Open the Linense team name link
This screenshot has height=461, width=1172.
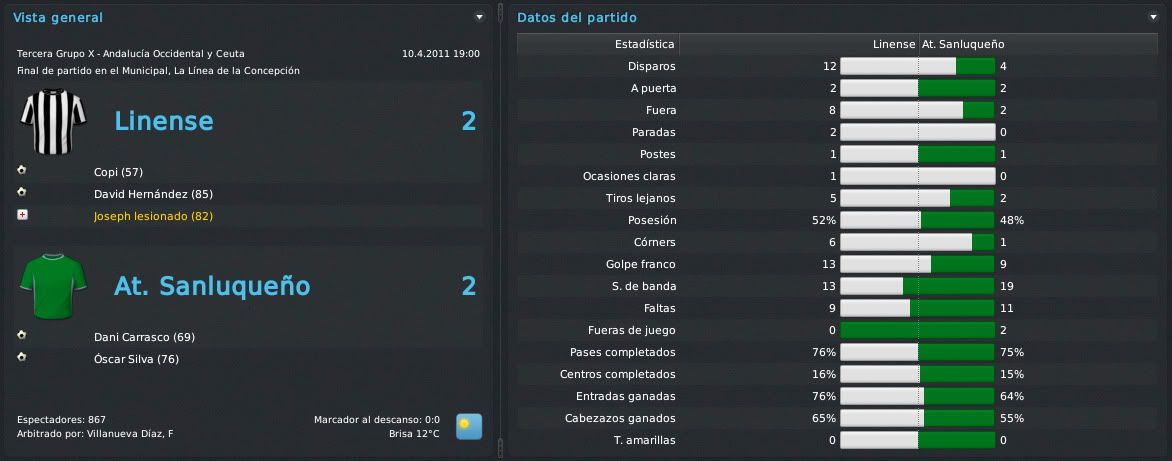tap(164, 121)
